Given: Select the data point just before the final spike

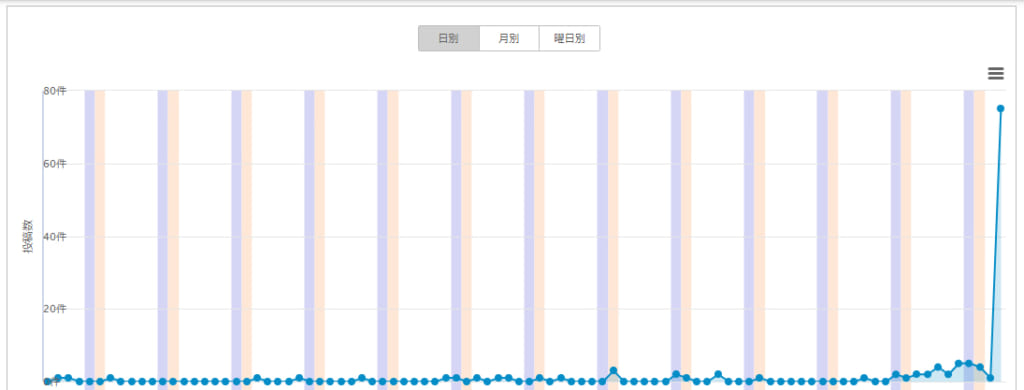Looking at the screenshot, I should [x=990, y=378].
